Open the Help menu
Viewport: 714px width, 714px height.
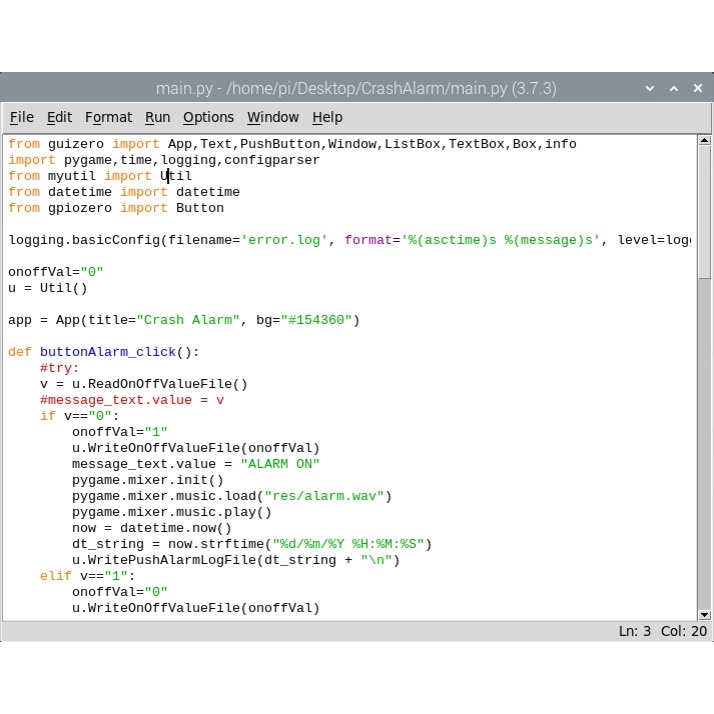(327, 117)
